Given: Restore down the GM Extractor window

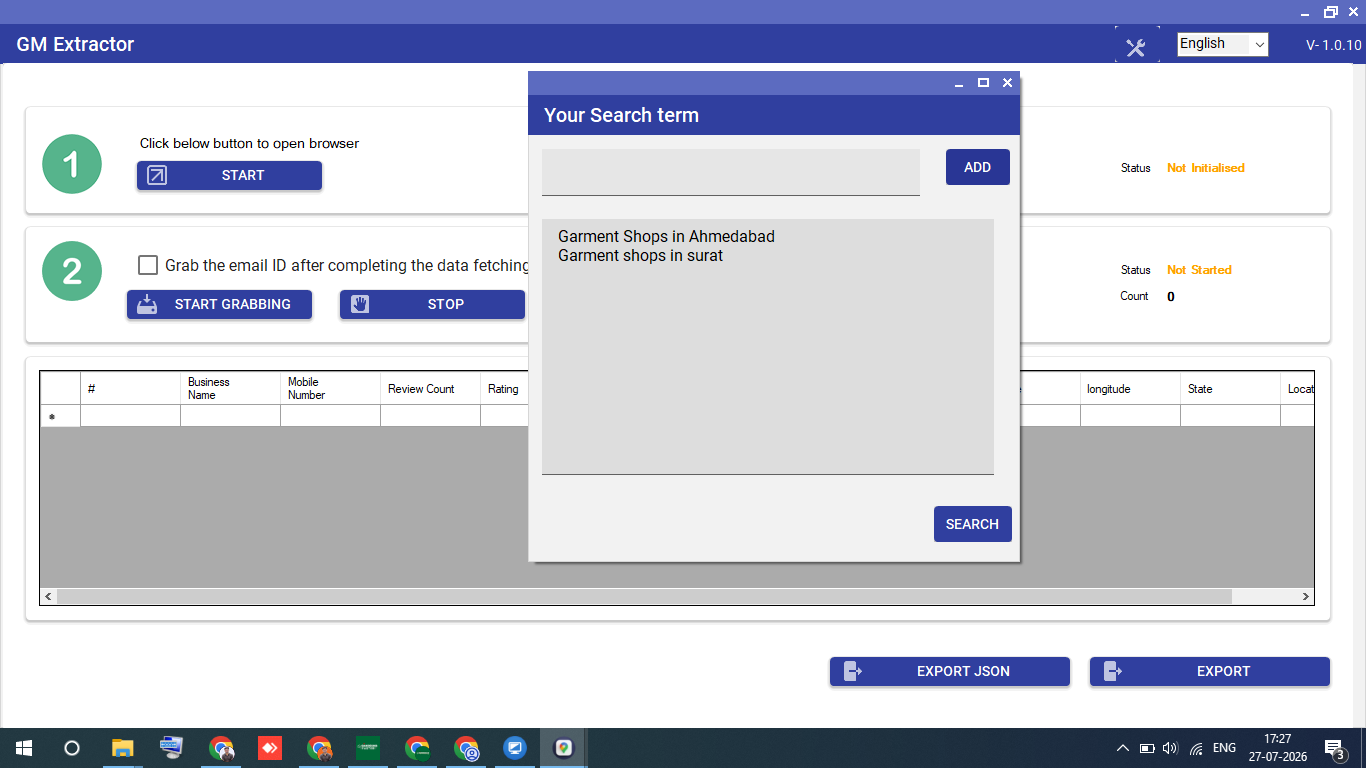Looking at the screenshot, I should 1330,12.
